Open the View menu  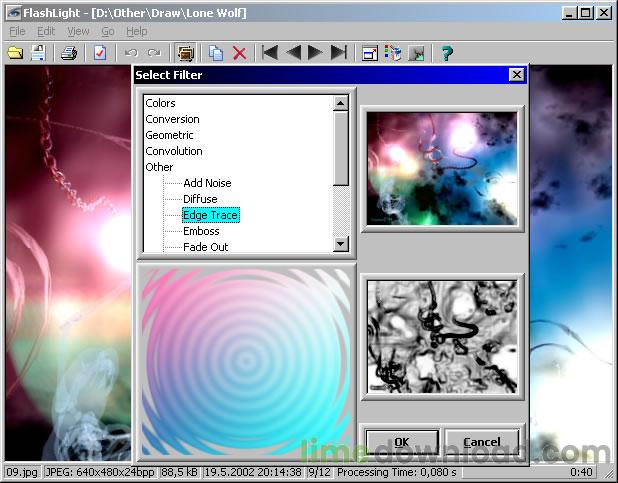click(x=78, y=32)
